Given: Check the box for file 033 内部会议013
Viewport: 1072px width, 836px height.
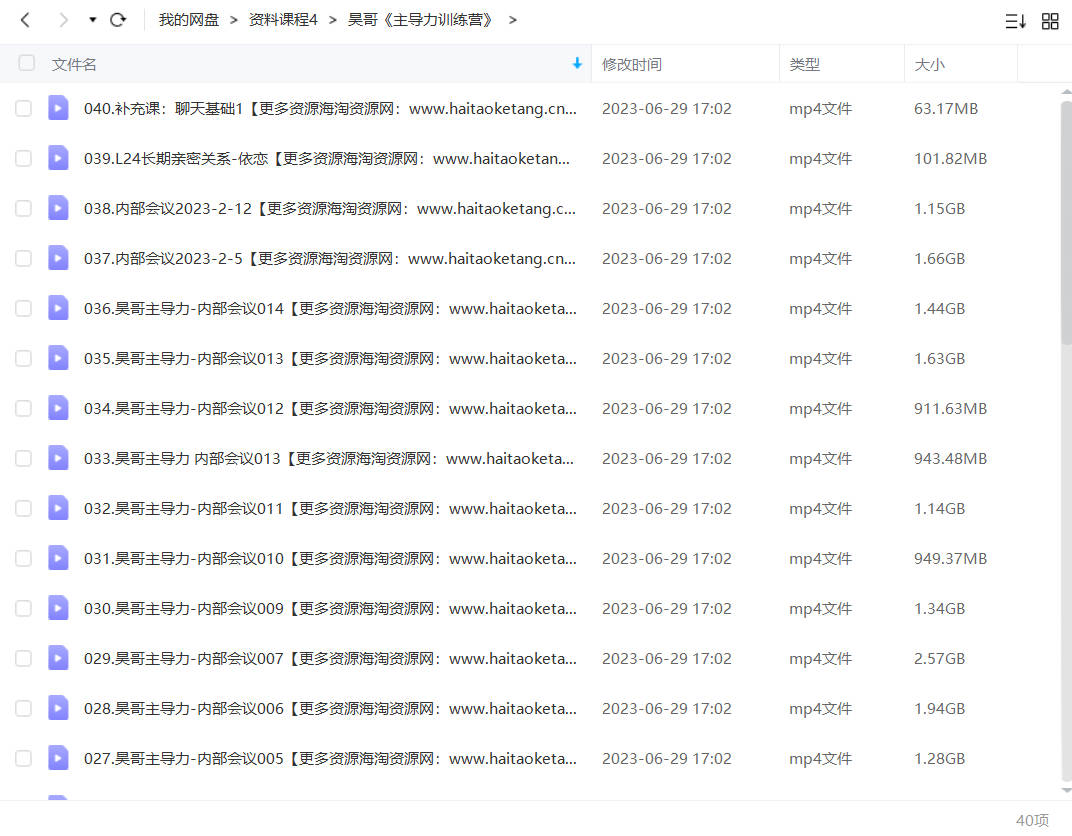Looking at the screenshot, I should [23, 459].
